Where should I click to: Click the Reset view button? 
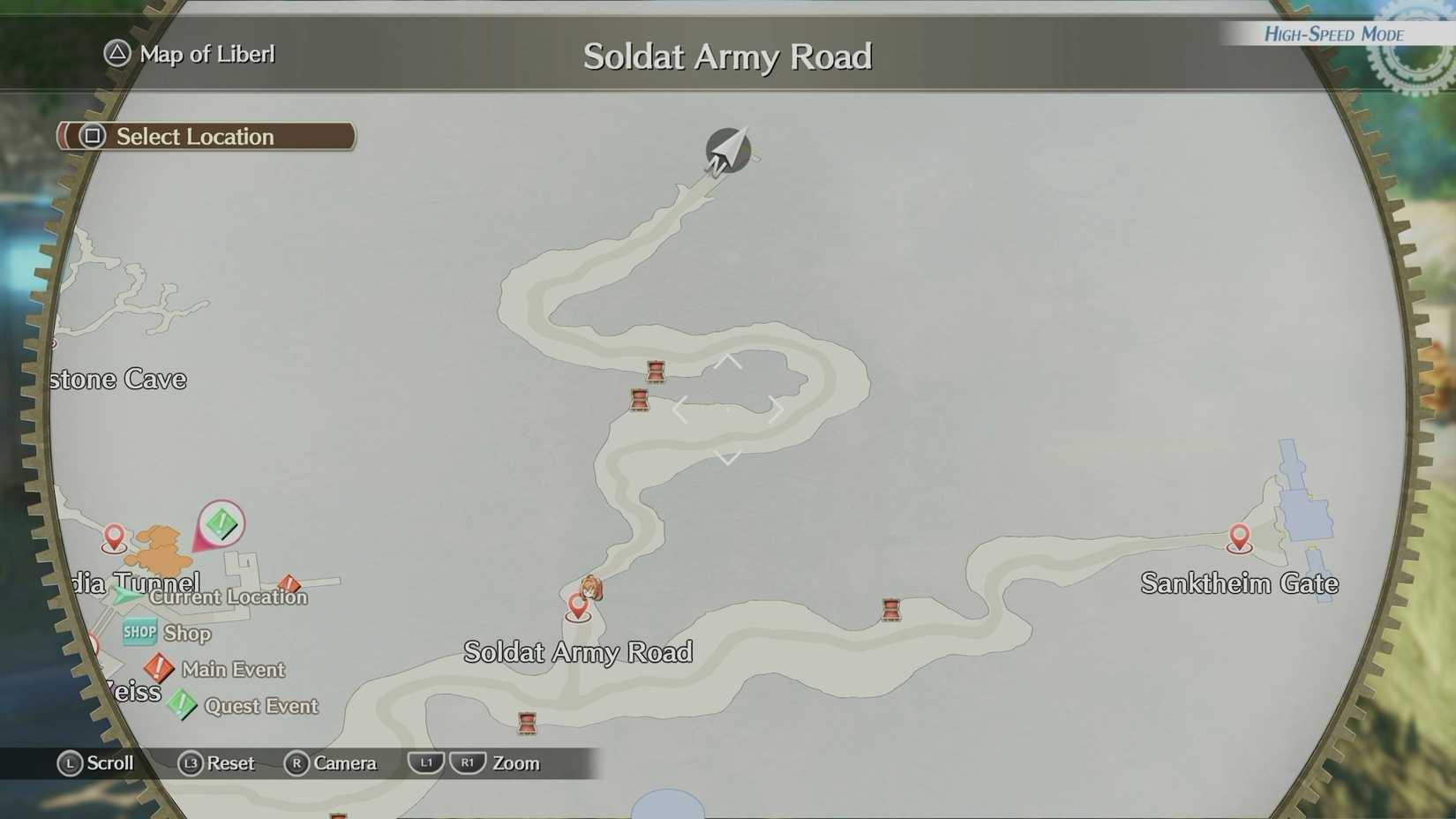216,763
